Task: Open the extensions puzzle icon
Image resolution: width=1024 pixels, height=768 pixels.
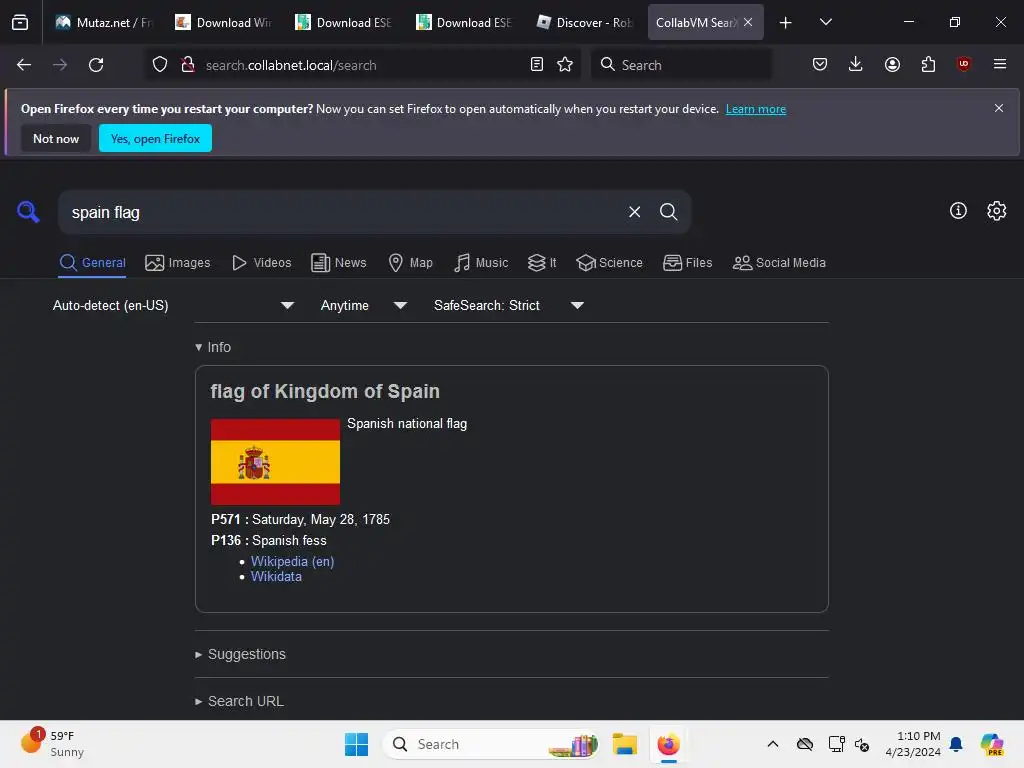Action: point(928,65)
